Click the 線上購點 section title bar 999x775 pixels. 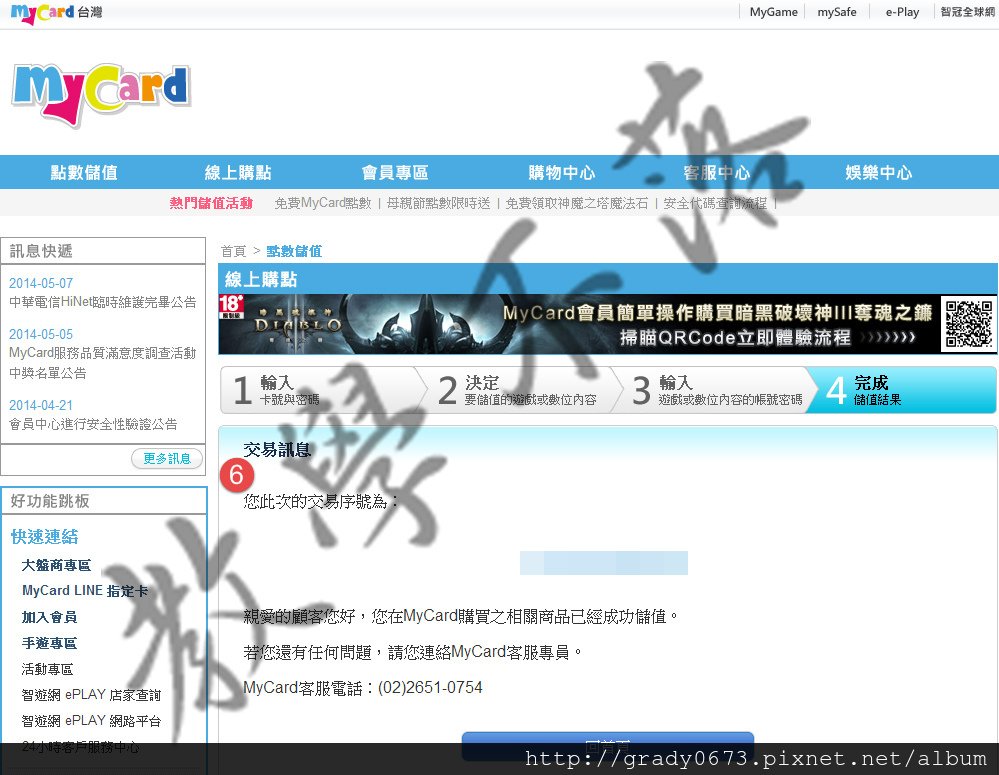click(x=608, y=279)
